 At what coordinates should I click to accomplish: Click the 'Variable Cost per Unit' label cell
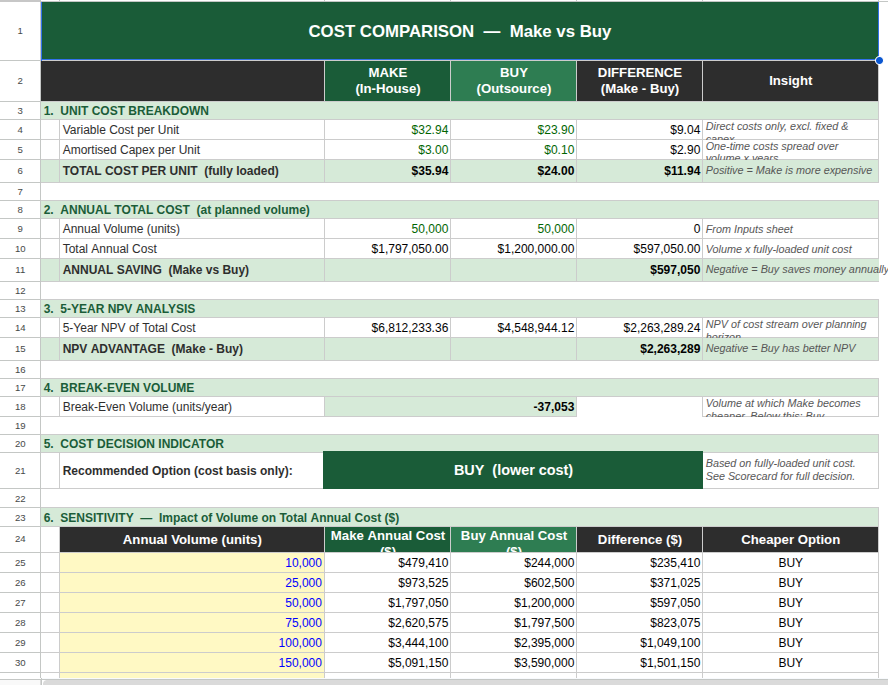[192, 130]
